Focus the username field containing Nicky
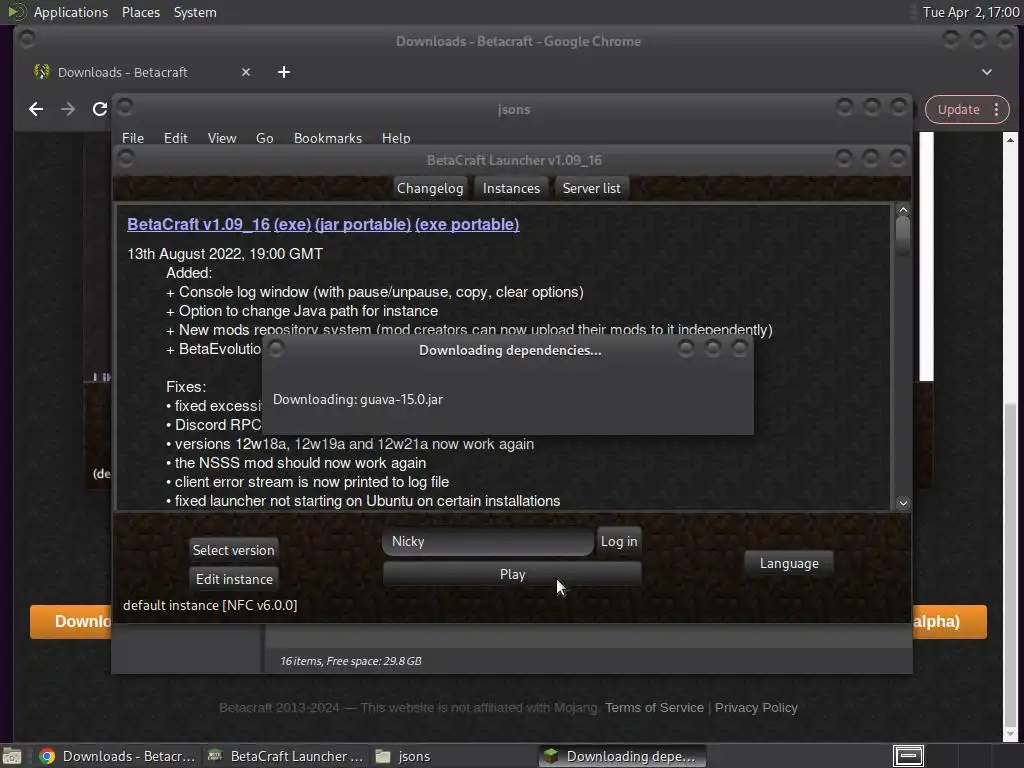Screen dimensions: 1024x768 pyautogui.click(x=488, y=541)
